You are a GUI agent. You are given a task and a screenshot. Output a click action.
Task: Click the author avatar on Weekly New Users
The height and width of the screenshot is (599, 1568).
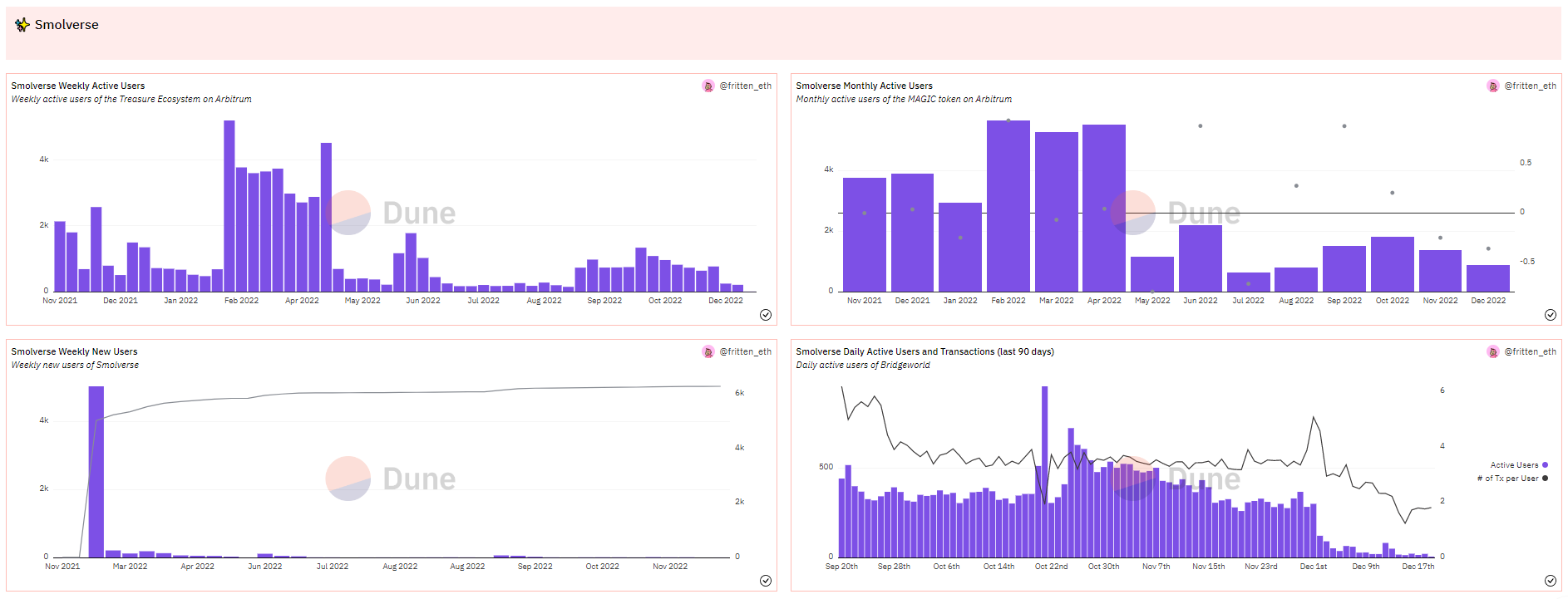pyautogui.click(x=708, y=352)
